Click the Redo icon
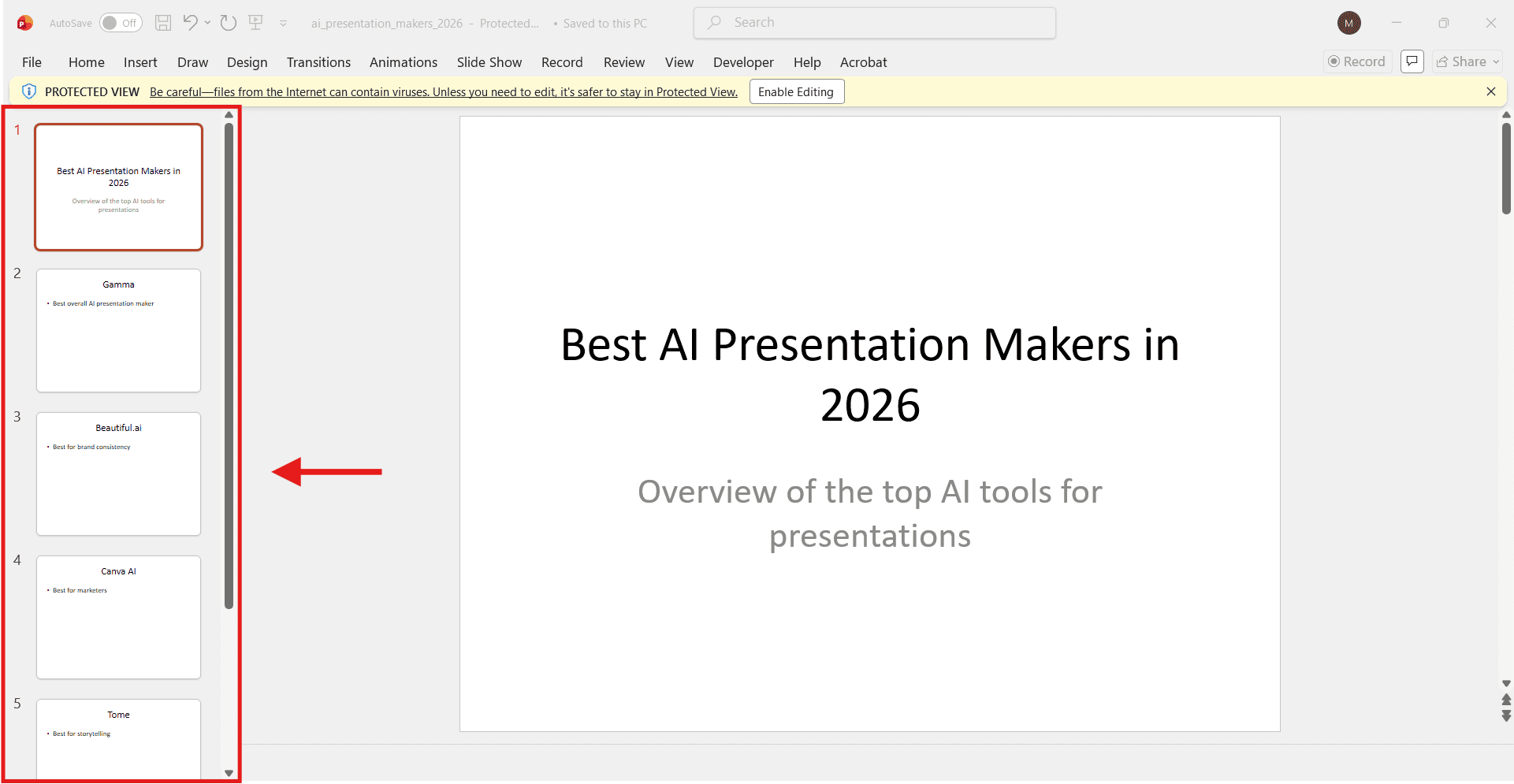The height and width of the screenshot is (784, 1514). click(x=229, y=23)
